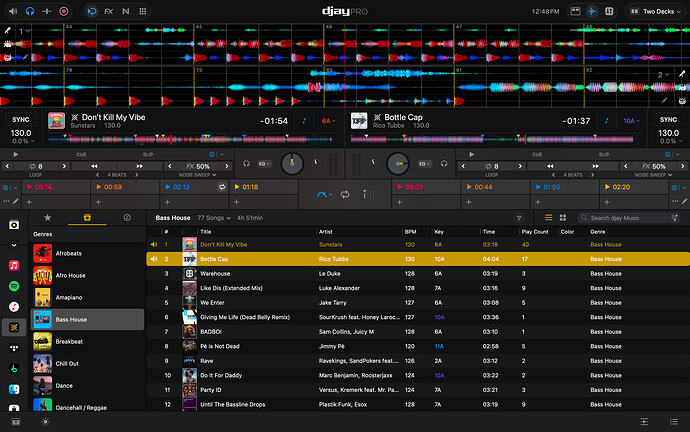Expand the 77 Songs dropdown
690x432 pixels.
tap(214, 218)
